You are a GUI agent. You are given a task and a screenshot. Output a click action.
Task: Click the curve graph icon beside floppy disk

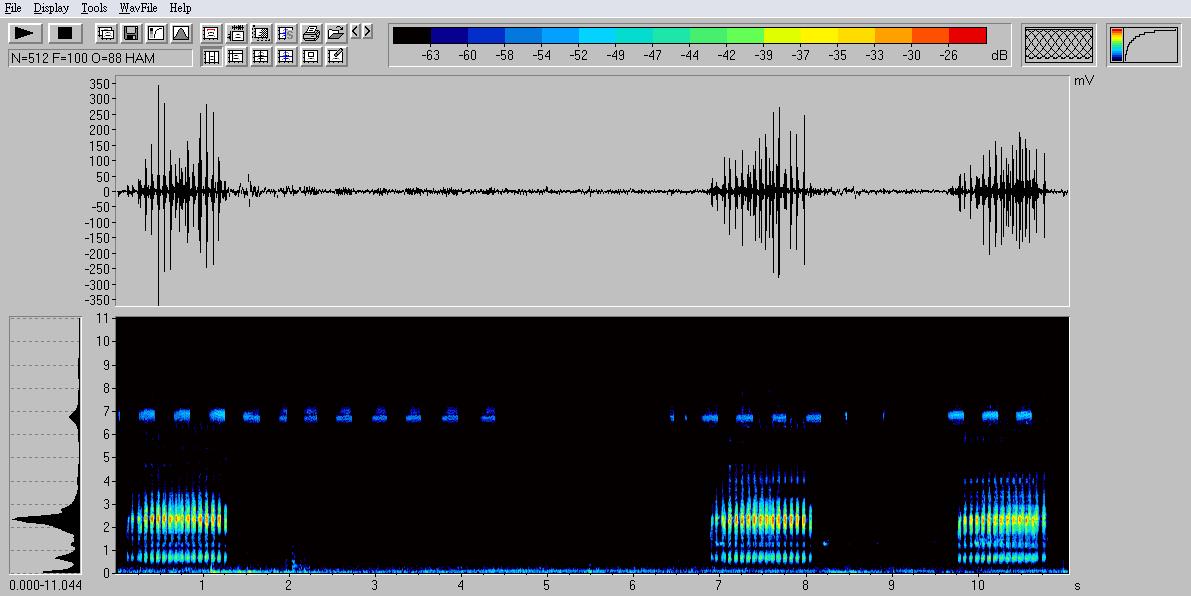coord(156,33)
